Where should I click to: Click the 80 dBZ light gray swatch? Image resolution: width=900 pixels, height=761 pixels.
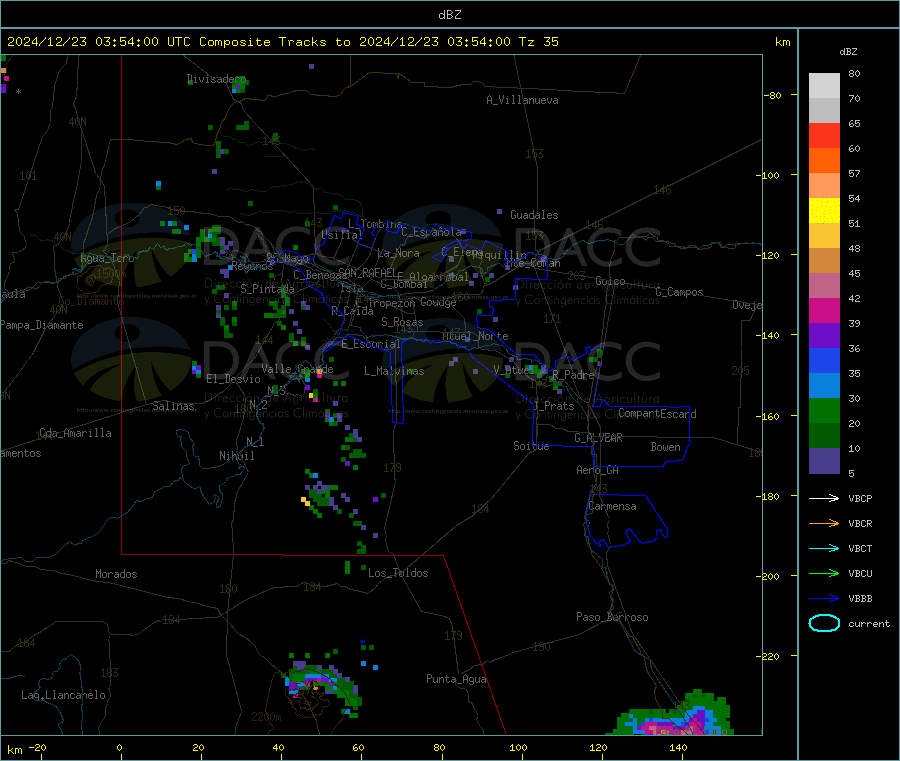(824, 86)
